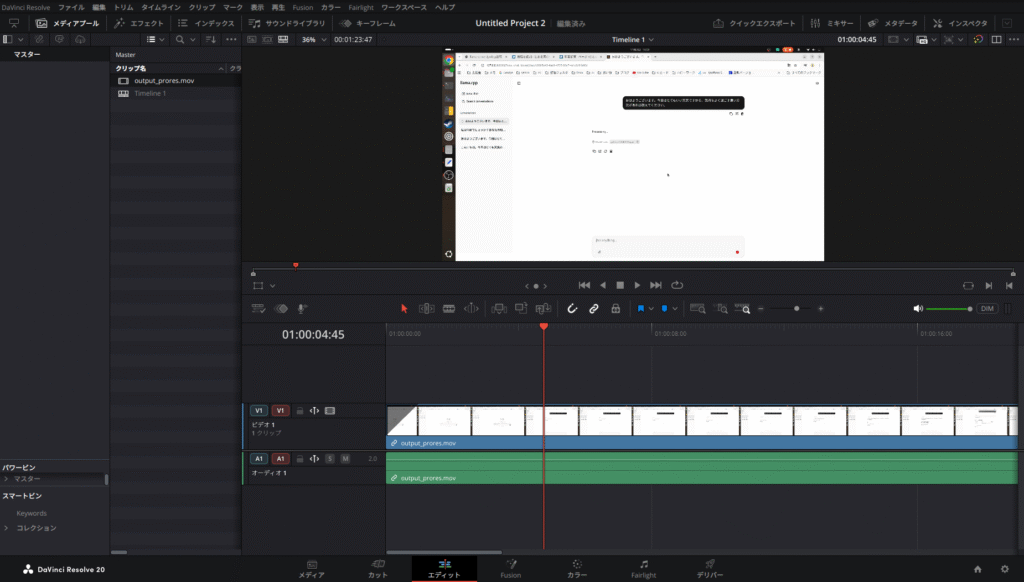The width and height of the screenshot is (1024, 582).
Task: Lock the Video 1 track
Action: [300, 410]
